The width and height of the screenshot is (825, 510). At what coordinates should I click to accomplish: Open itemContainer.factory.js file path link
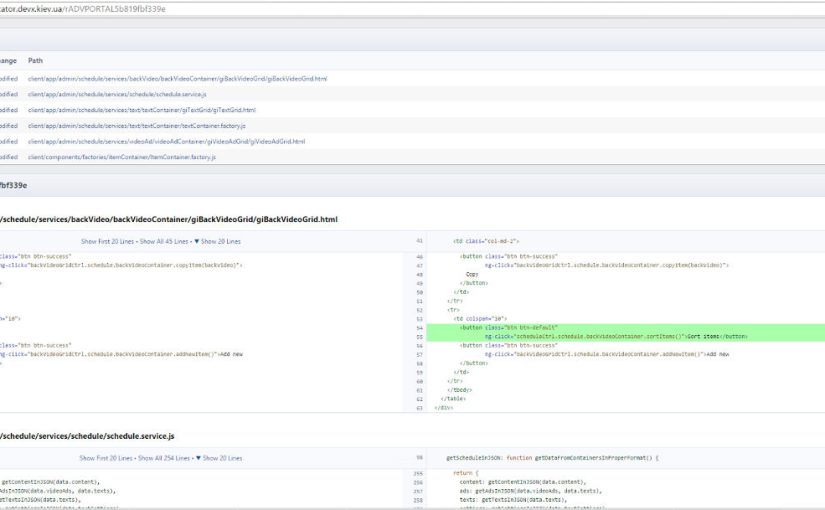[121, 157]
